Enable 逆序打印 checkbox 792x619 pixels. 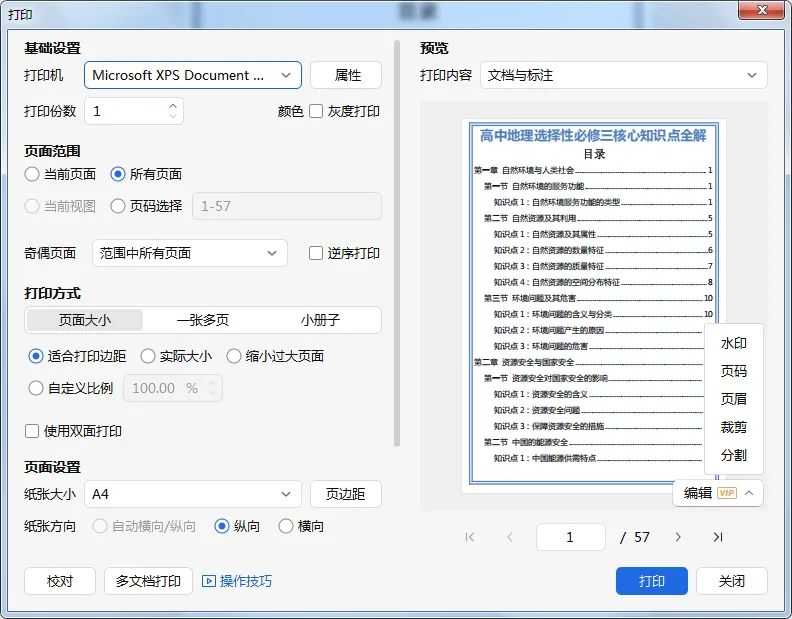pyautogui.click(x=316, y=253)
